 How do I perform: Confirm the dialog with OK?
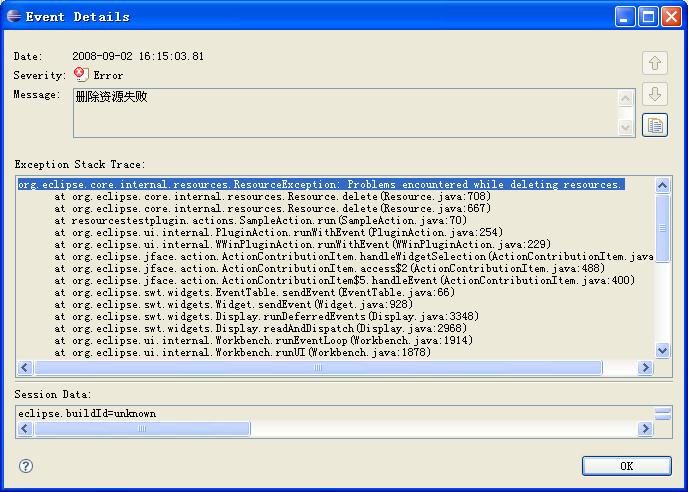pyautogui.click(x=627, y=466)
